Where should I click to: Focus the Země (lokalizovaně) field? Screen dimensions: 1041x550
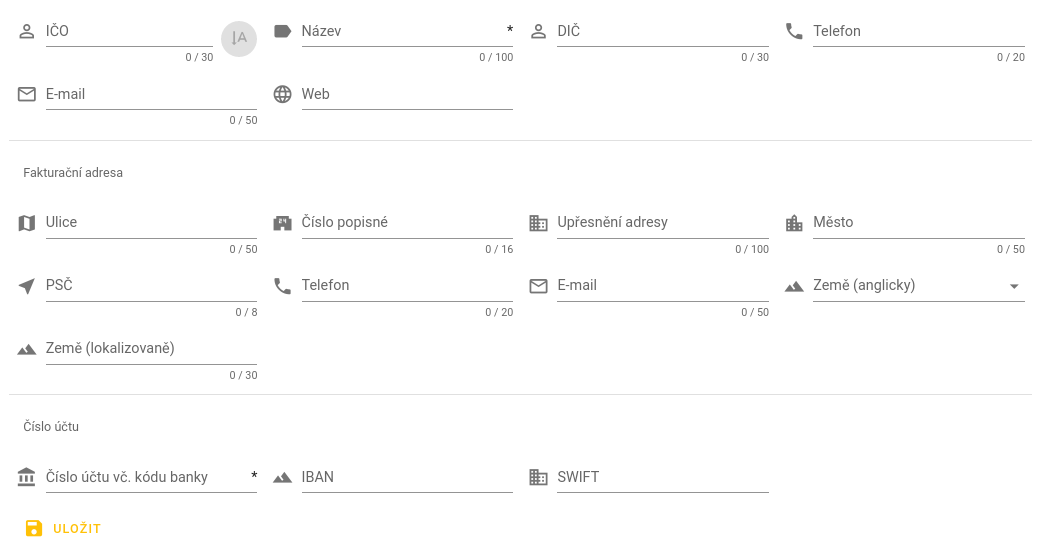(x=151, y=349)
